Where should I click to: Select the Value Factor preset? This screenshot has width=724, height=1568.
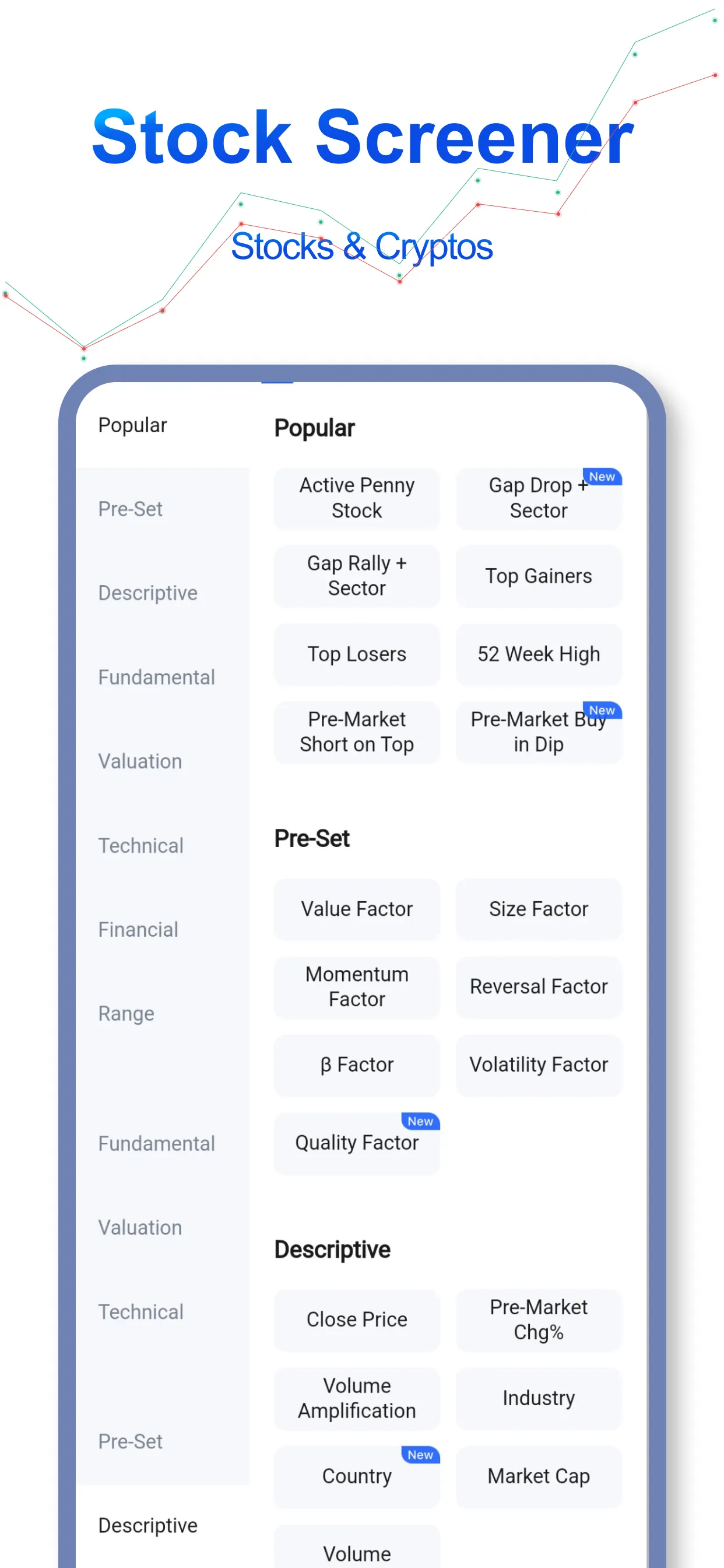pyautogui.click(x=357, y=909)
